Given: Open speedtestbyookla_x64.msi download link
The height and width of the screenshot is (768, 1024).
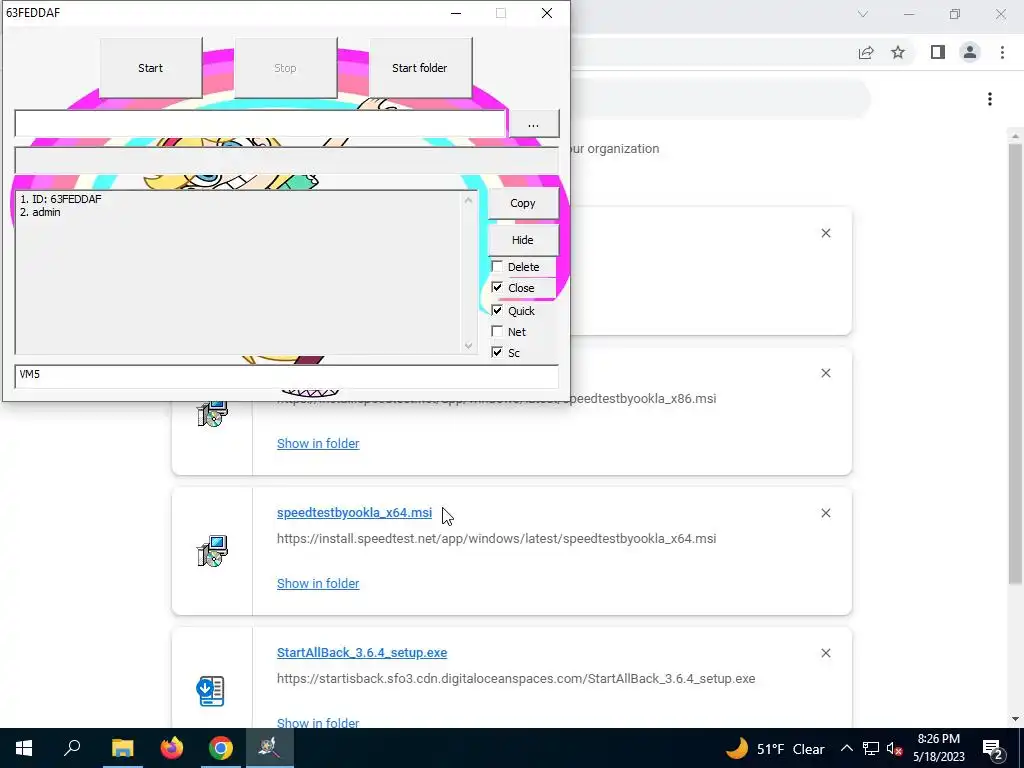Looking at the screenshot, I should click(x=354, y=513).
